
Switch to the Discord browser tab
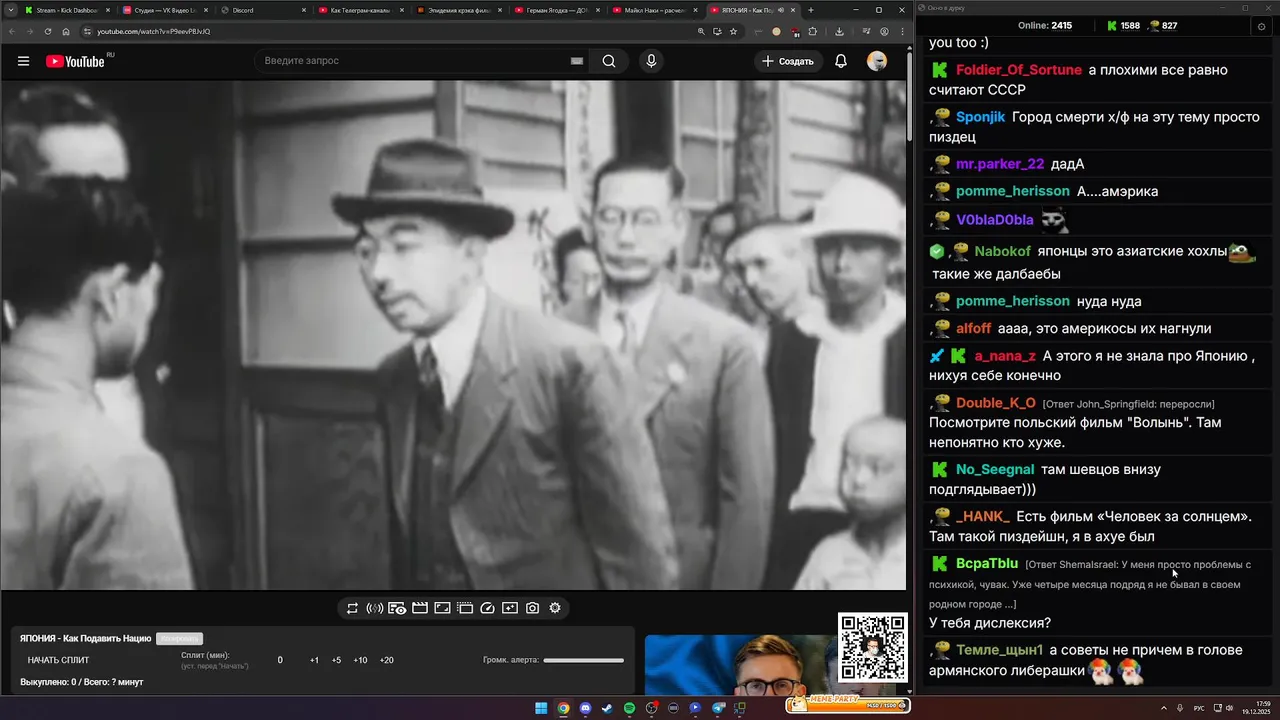(261, 10)
